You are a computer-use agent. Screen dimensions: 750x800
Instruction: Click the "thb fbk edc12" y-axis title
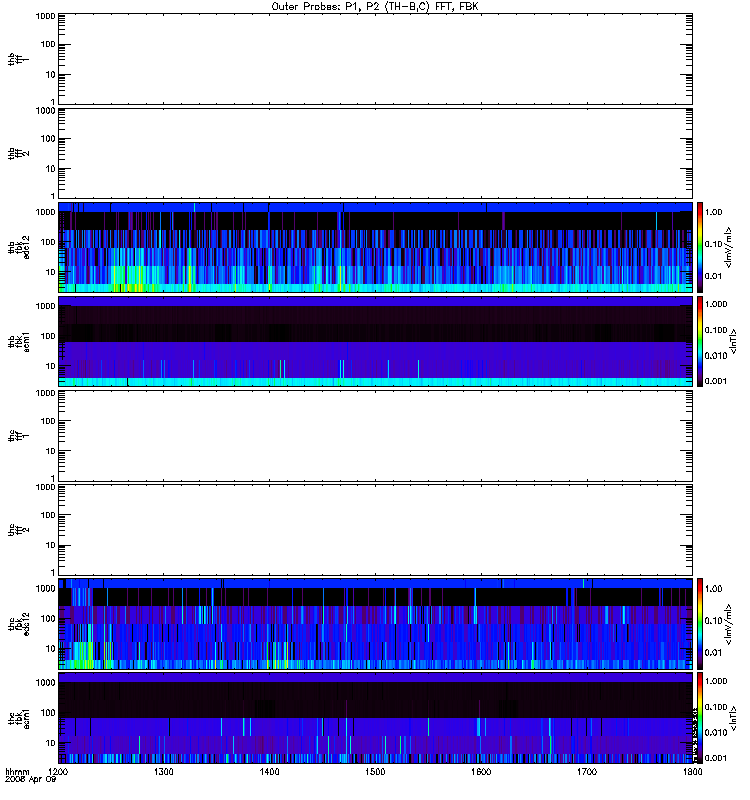19,247
